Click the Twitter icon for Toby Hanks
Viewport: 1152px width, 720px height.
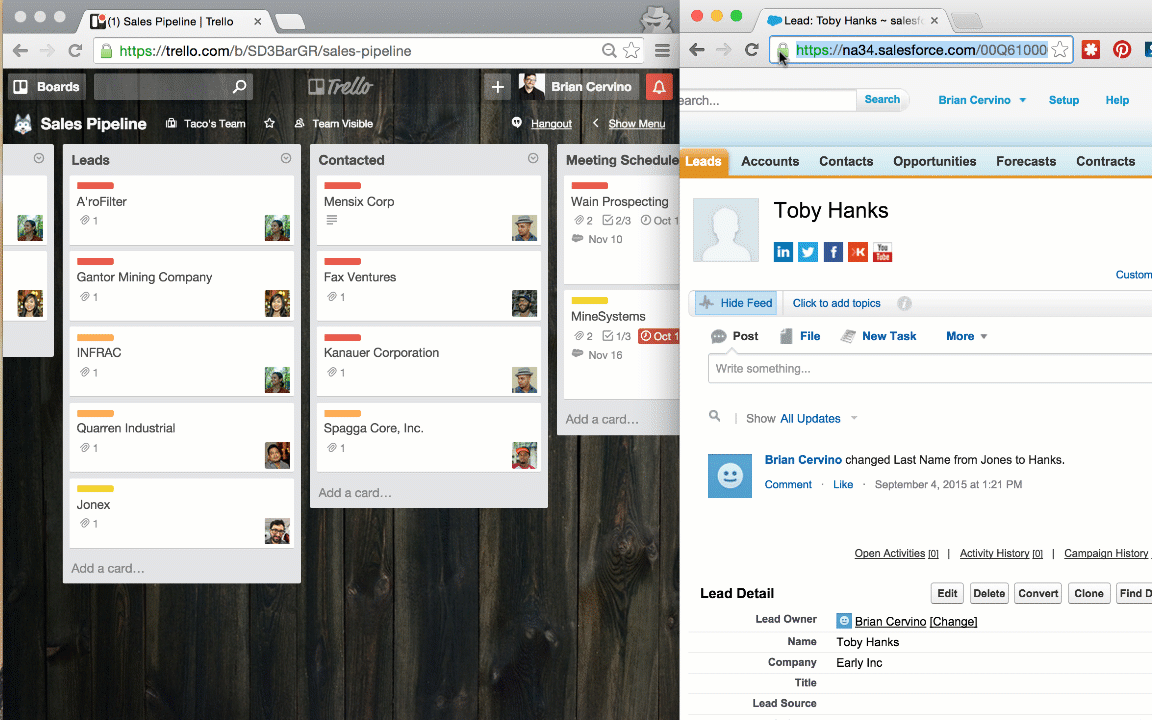pyautogui.click(x=808, y=252)
